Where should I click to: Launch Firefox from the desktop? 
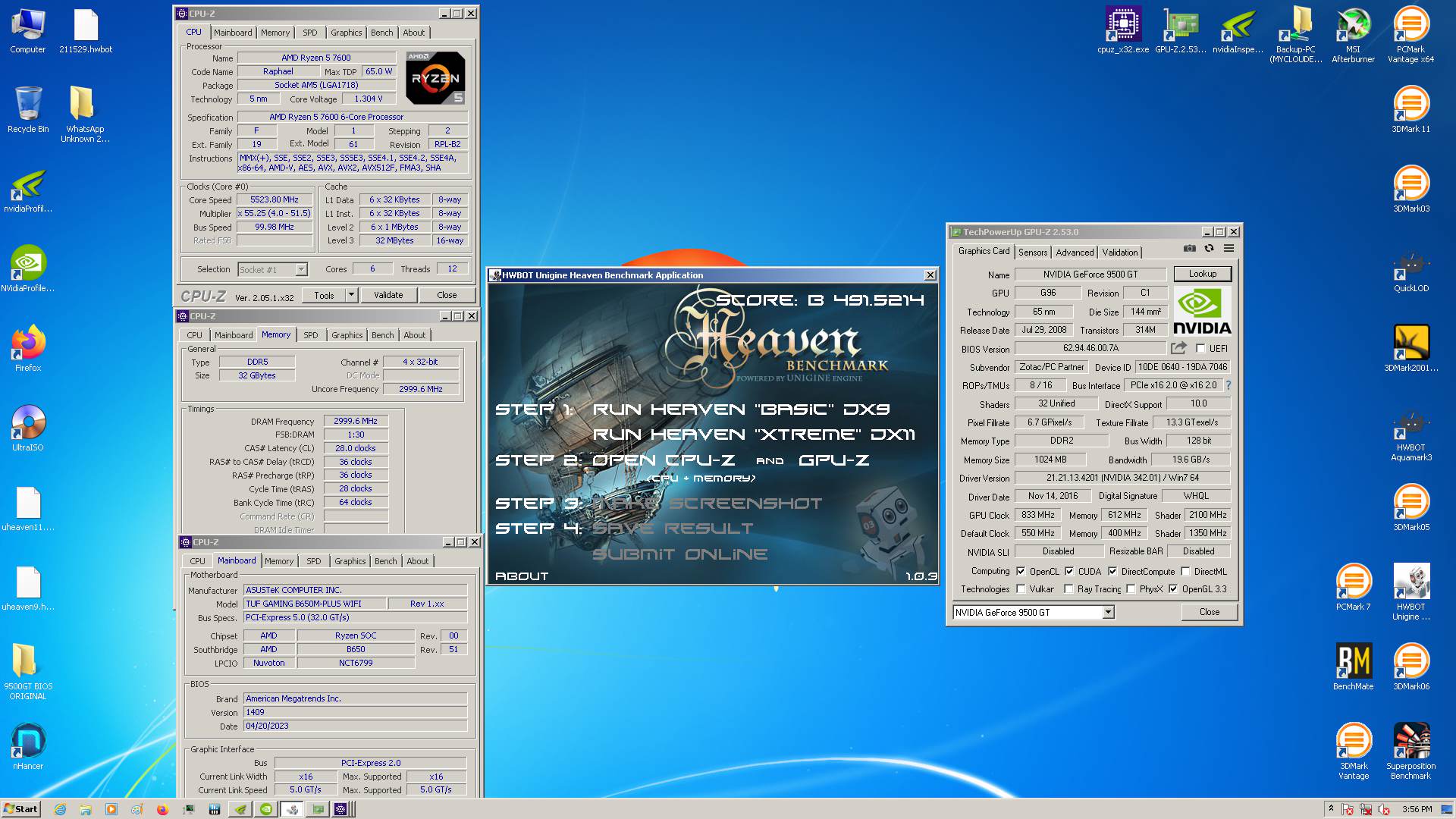click(x=28, y=349)
